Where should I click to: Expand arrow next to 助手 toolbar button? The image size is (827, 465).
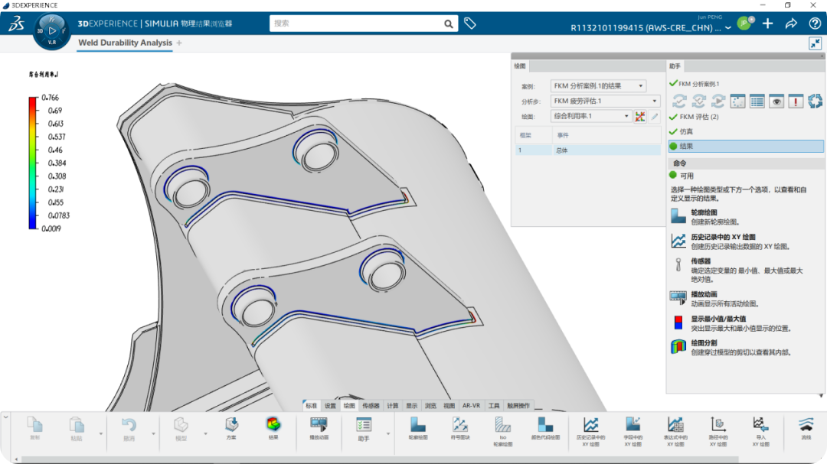click(388, 434)
